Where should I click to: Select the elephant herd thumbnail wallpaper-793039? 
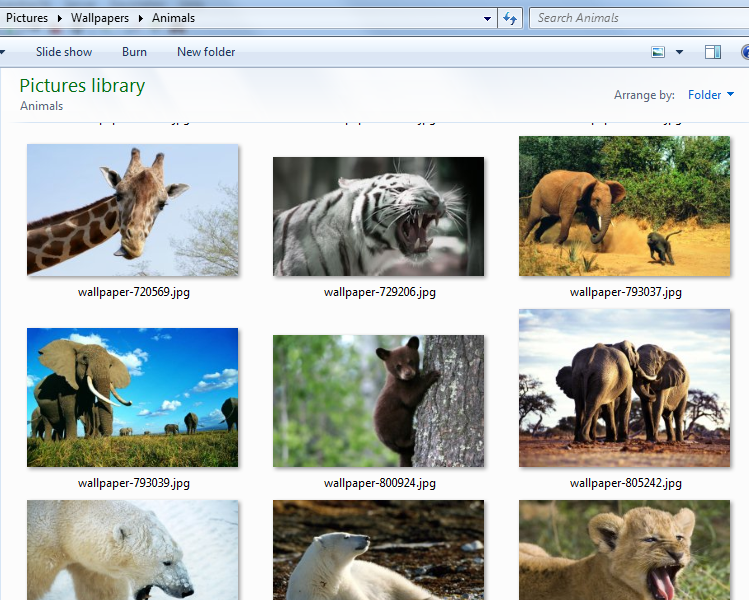tap(132, 397)
